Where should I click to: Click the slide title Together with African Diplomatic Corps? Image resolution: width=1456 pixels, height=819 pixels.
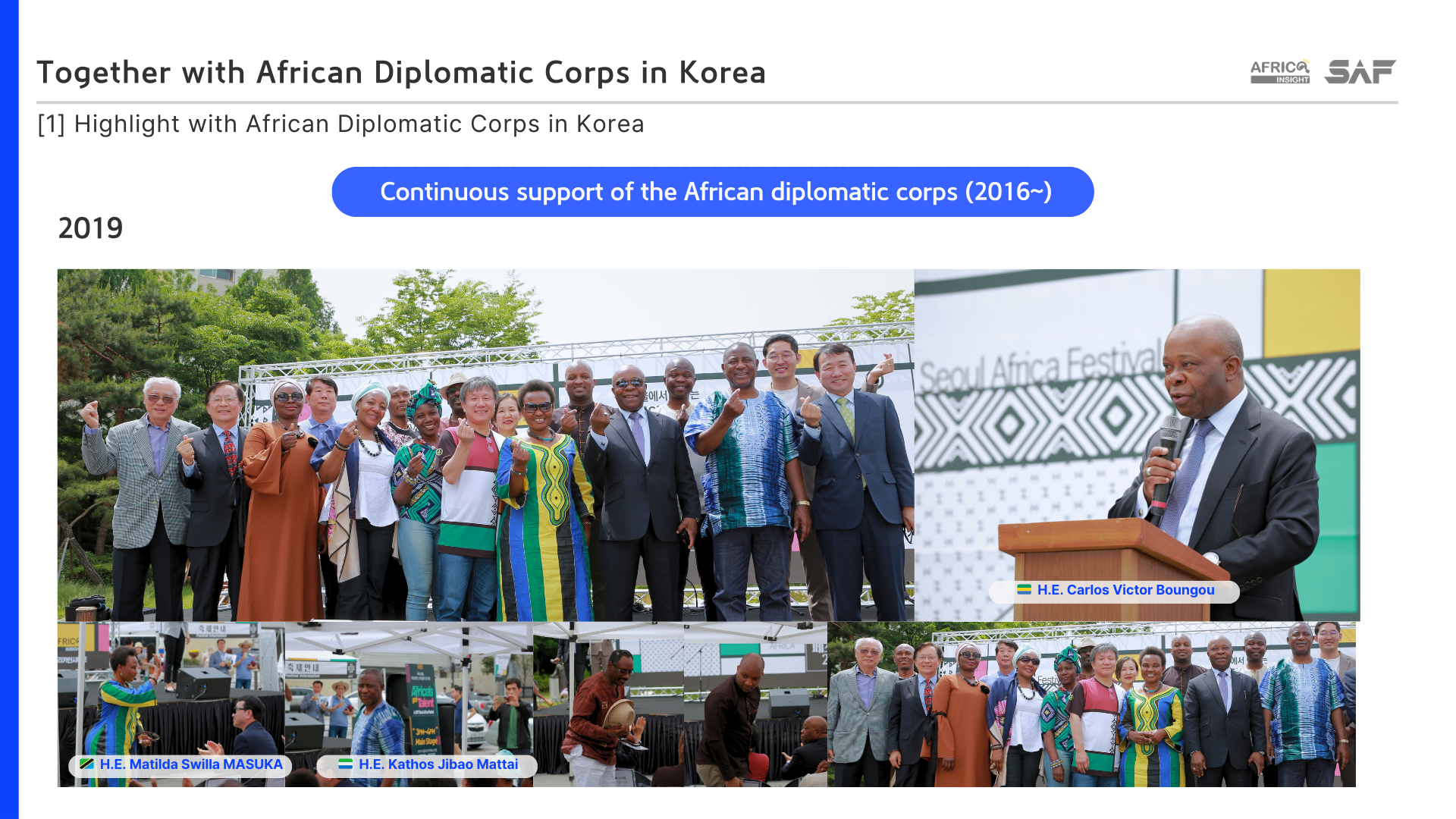401,73
